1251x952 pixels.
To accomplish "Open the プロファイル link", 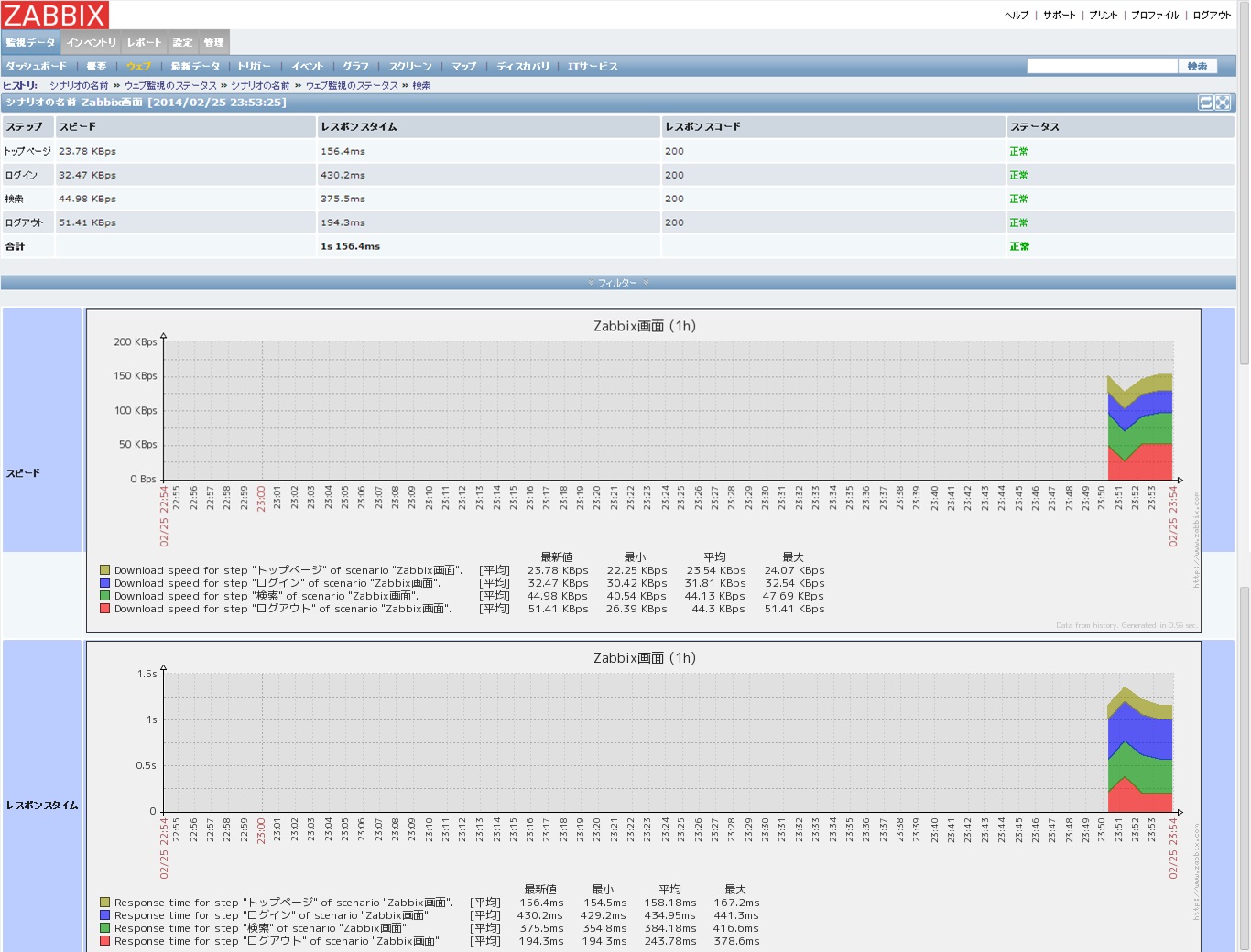I will click(x=1155, y=15).
